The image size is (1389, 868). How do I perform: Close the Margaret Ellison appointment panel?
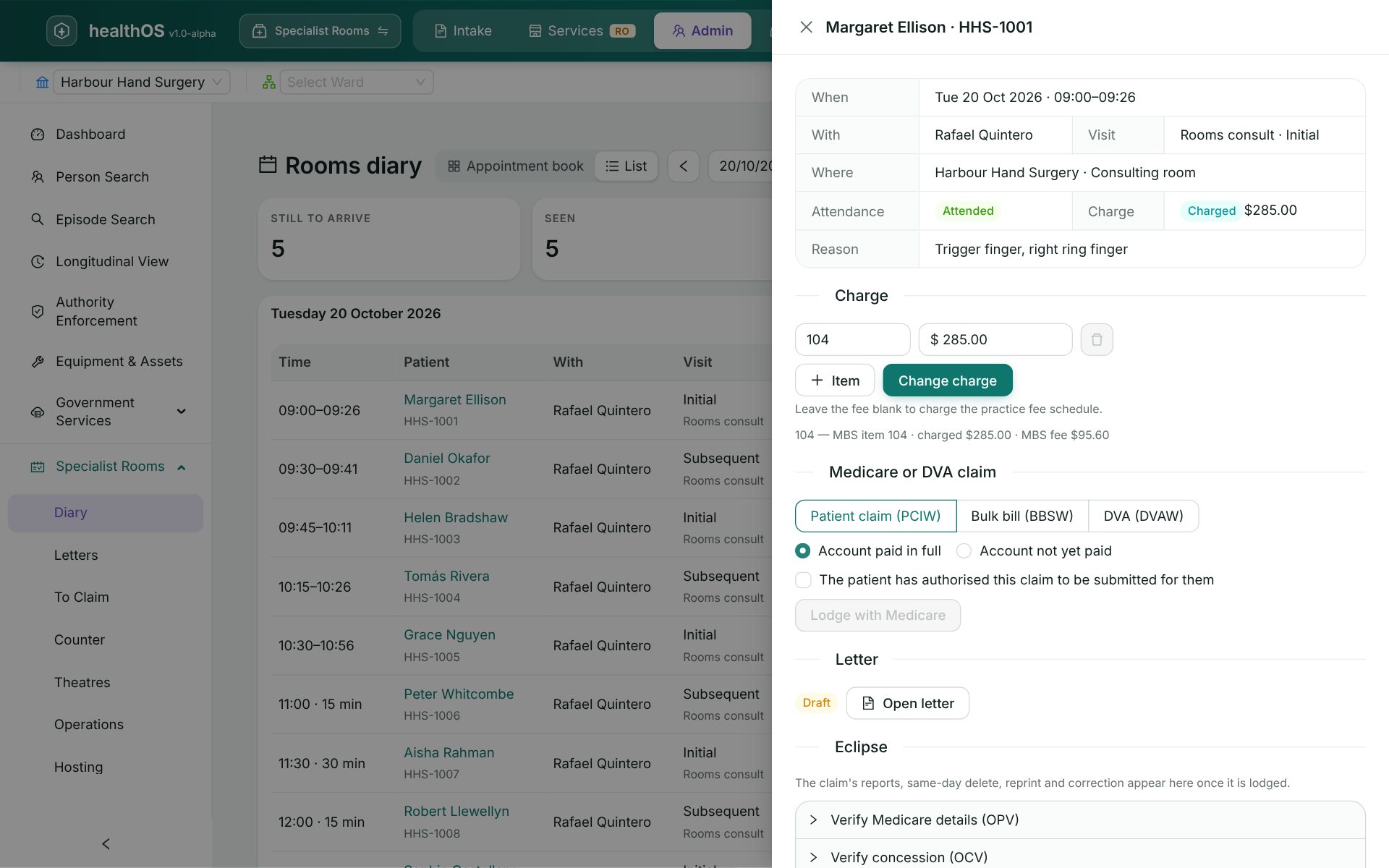pyautogui.click(x=806, y=27)
